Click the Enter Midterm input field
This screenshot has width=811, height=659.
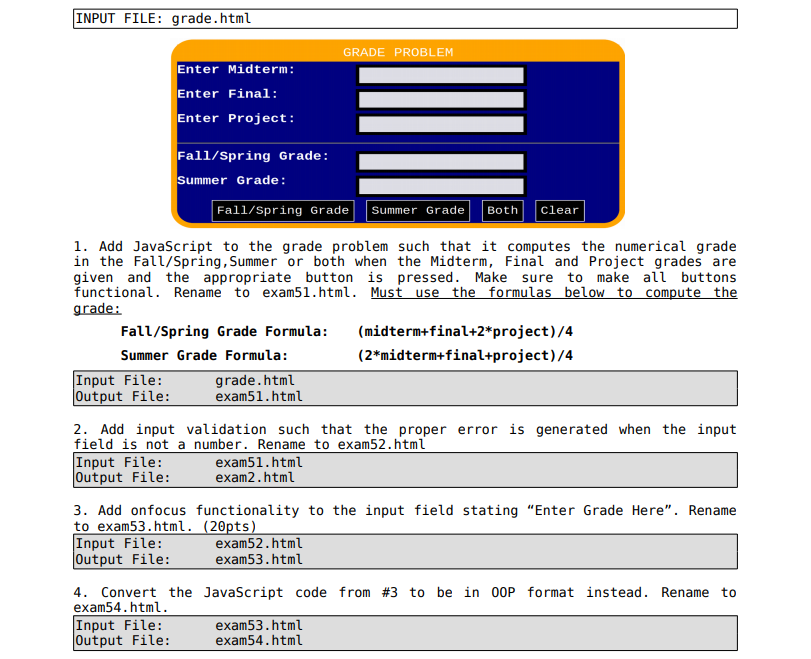coord(441,74)
